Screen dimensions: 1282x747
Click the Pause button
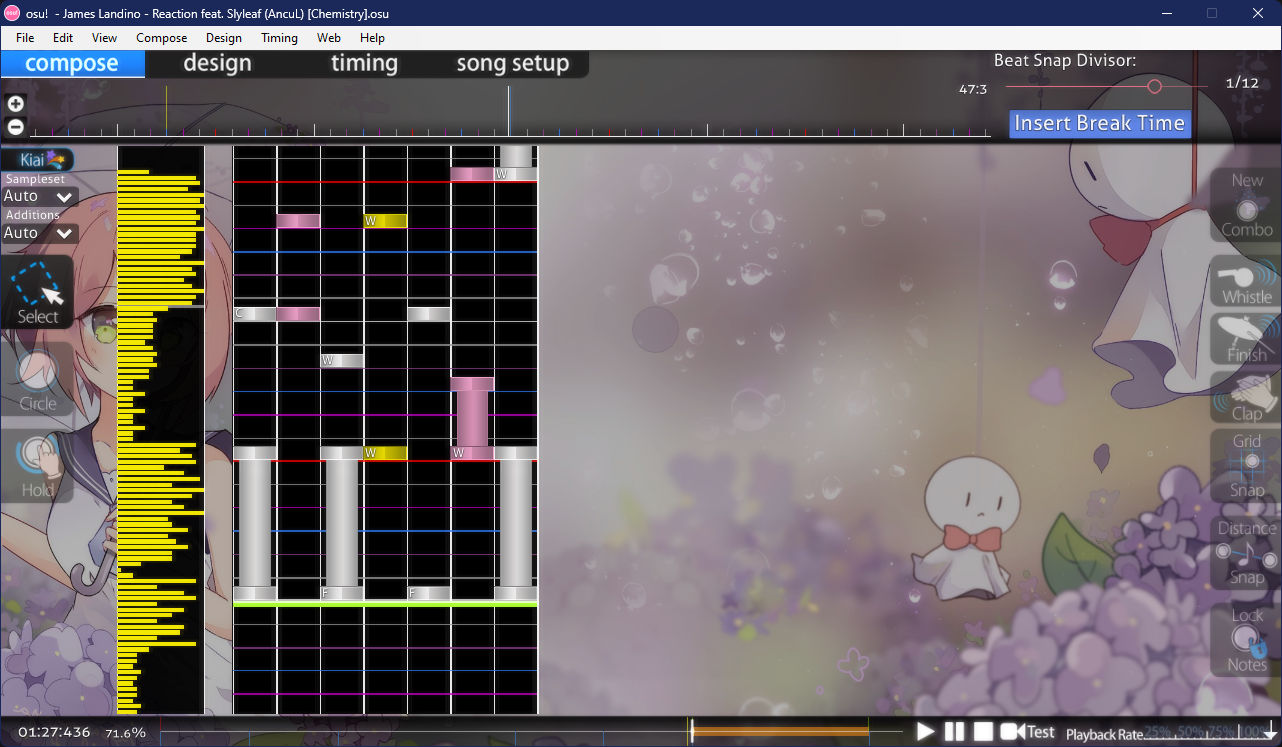[955, 732]
